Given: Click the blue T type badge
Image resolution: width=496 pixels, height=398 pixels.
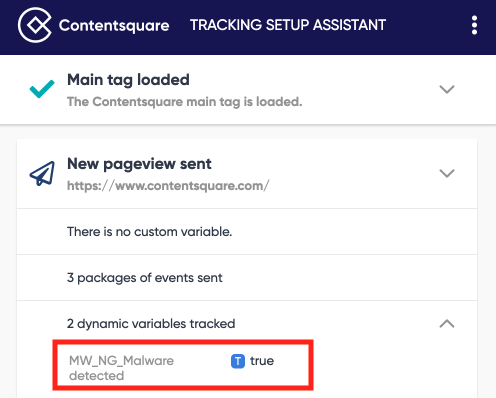Looking at the screenshot, I should coord(238,361).
